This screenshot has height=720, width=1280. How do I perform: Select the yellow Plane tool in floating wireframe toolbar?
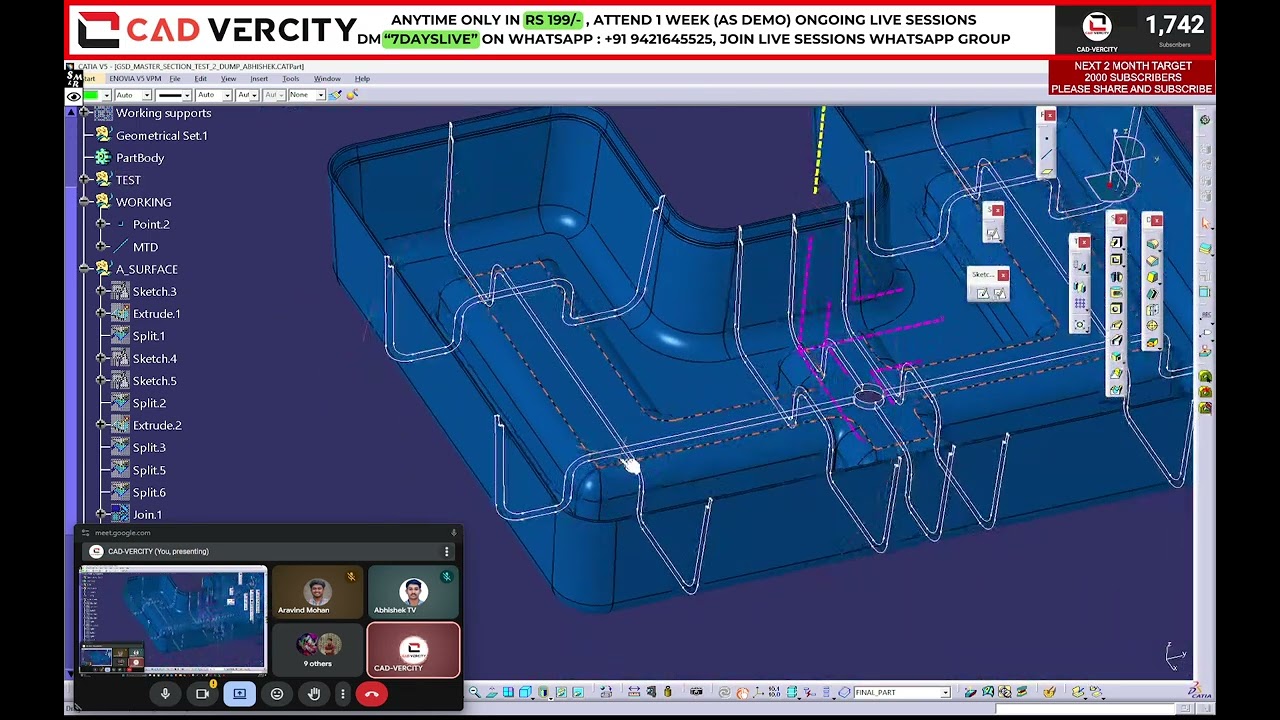pyautogui.click(x=1047, y=172)
